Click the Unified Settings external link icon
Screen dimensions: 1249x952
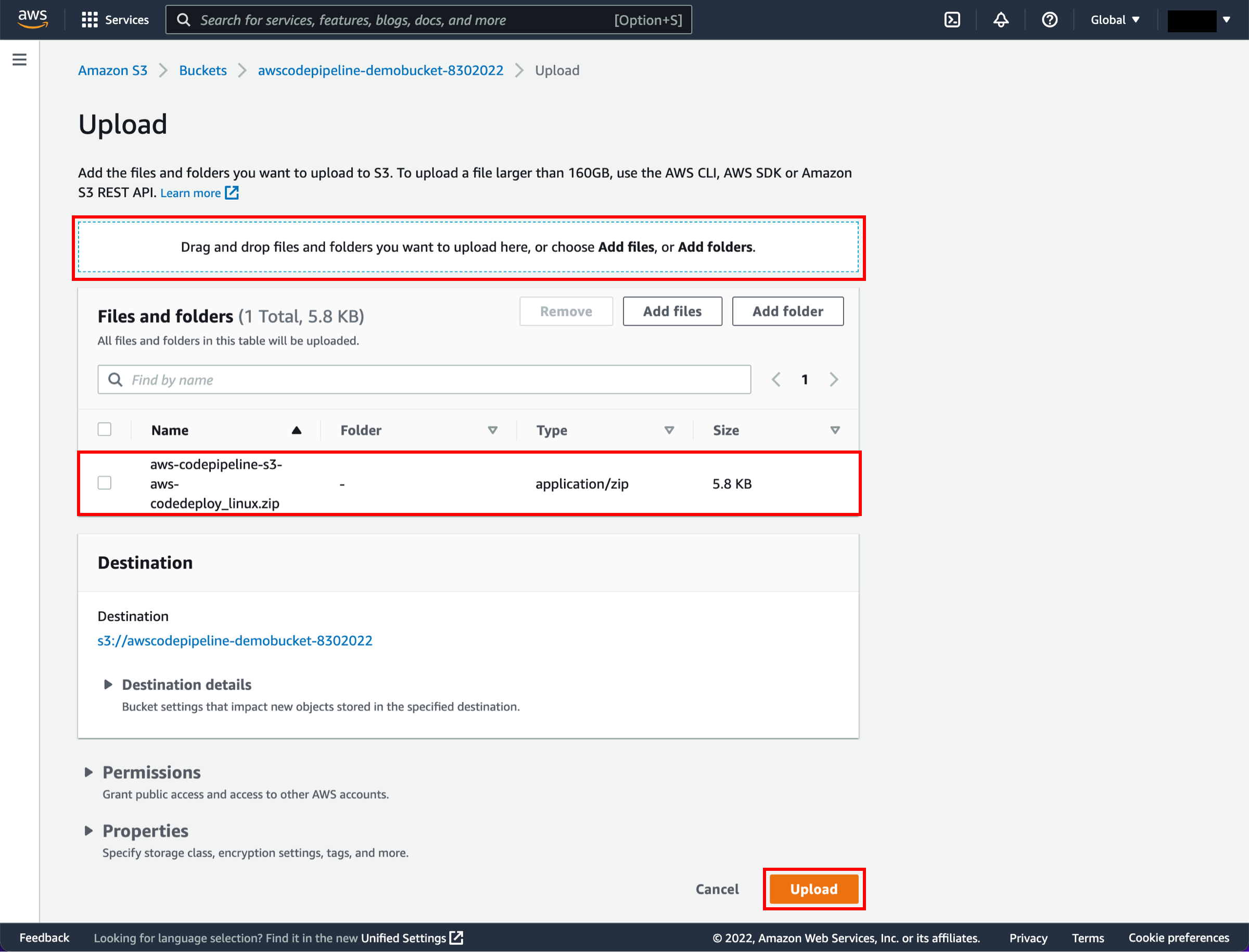coord(456,938)
